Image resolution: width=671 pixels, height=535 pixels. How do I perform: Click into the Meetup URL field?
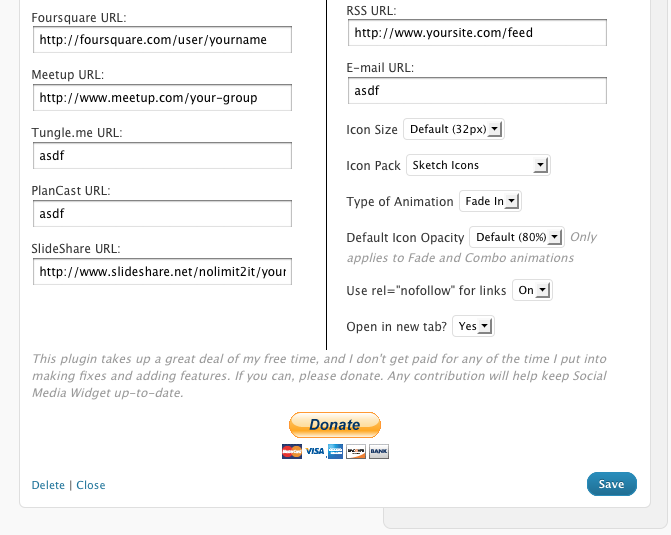162,98
